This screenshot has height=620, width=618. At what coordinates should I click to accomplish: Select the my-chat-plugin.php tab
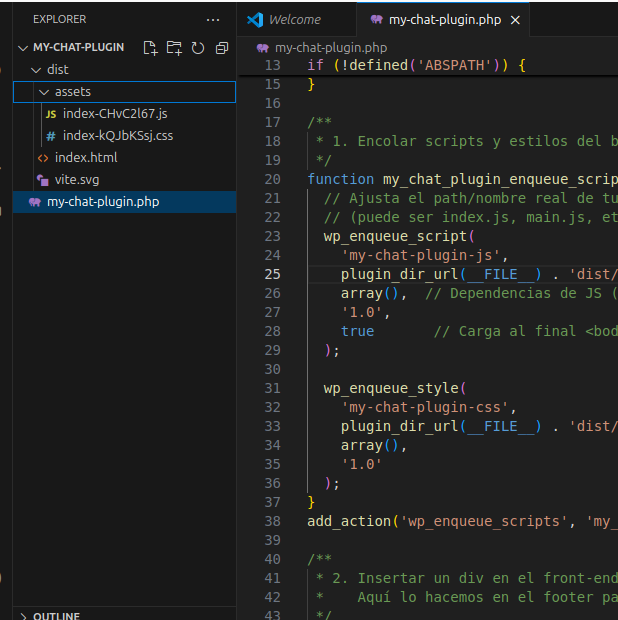(444, 20)
